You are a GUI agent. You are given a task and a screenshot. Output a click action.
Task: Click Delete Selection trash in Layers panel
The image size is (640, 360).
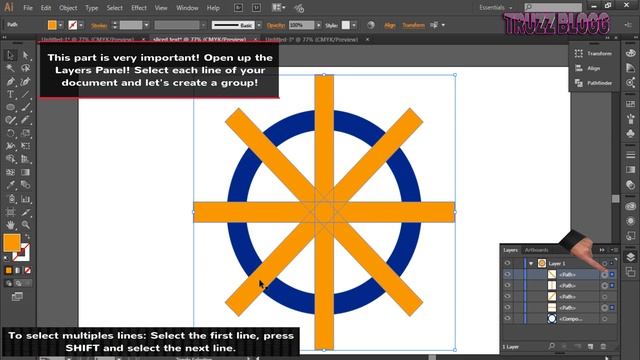pos(603,346)
